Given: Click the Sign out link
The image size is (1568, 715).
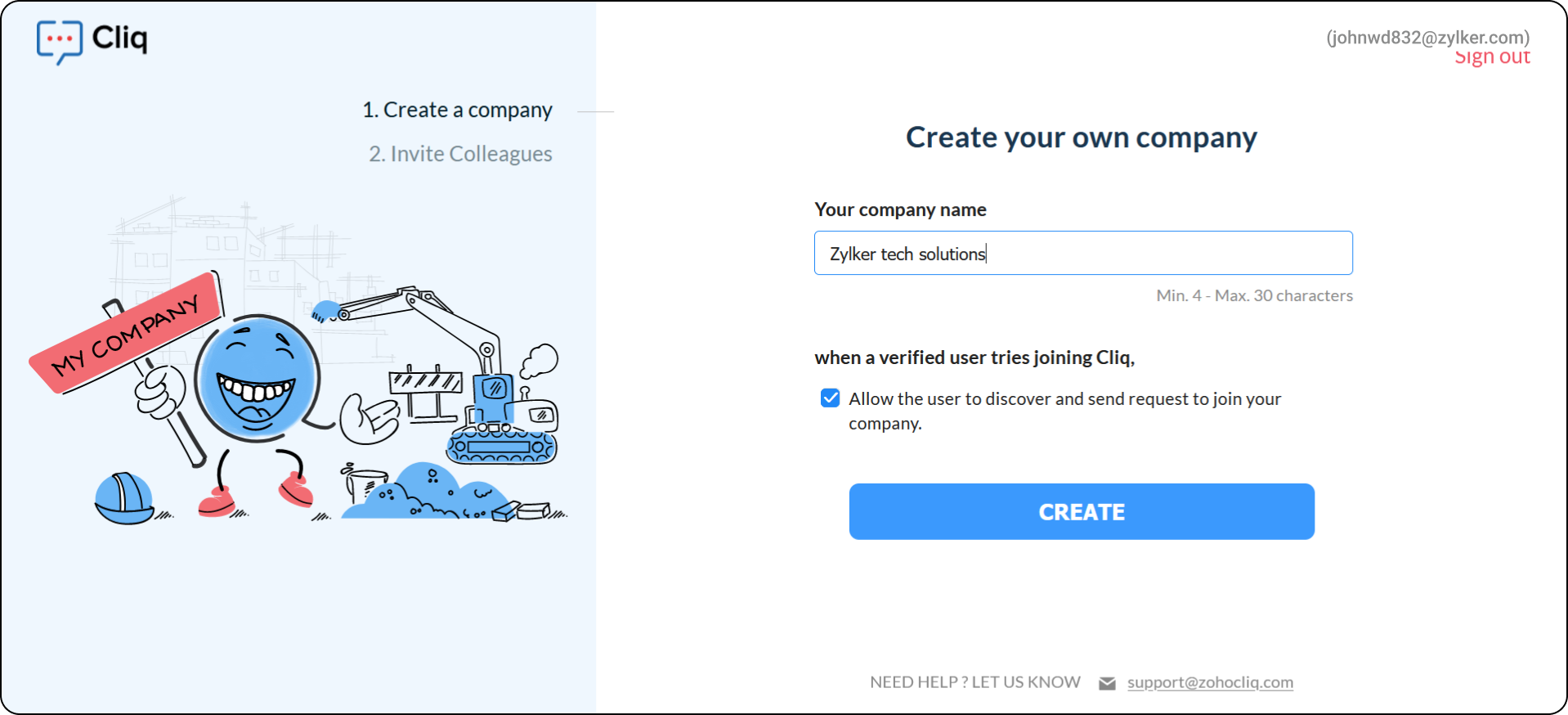Looking at the screenshot, I should [x=1492, y=56].
